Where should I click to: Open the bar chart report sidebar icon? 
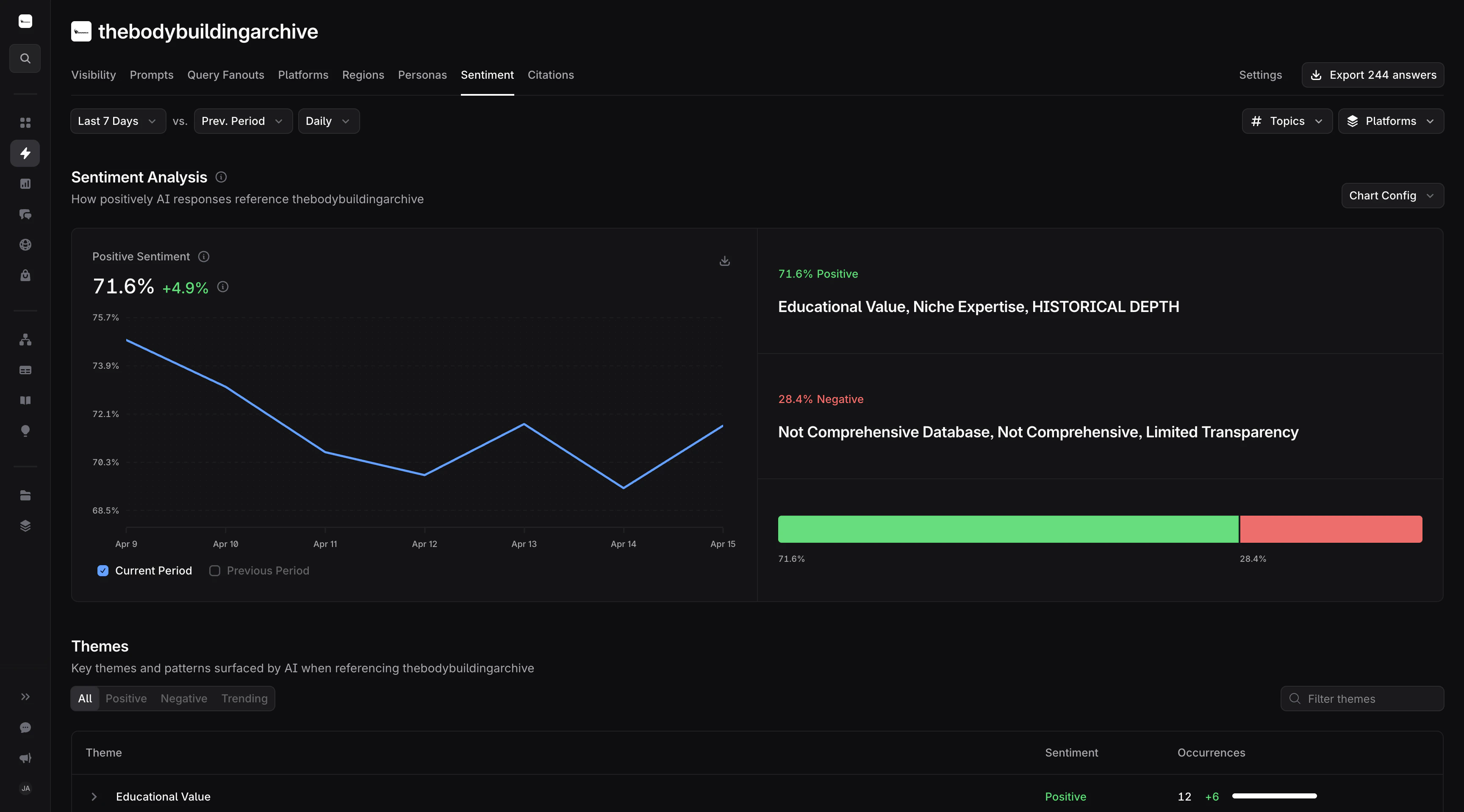tap(25, 184)
